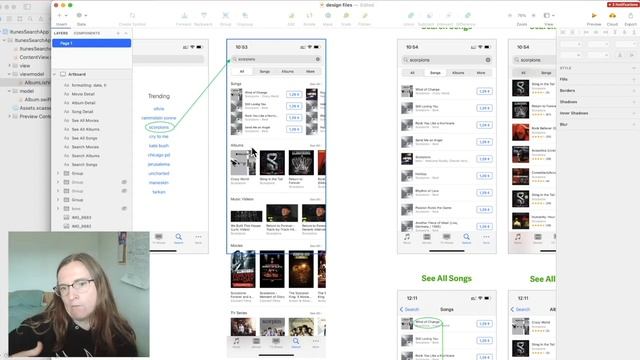640x360 pixels.
Task: Collapse the pages list chevron
Action: (126, 33)
